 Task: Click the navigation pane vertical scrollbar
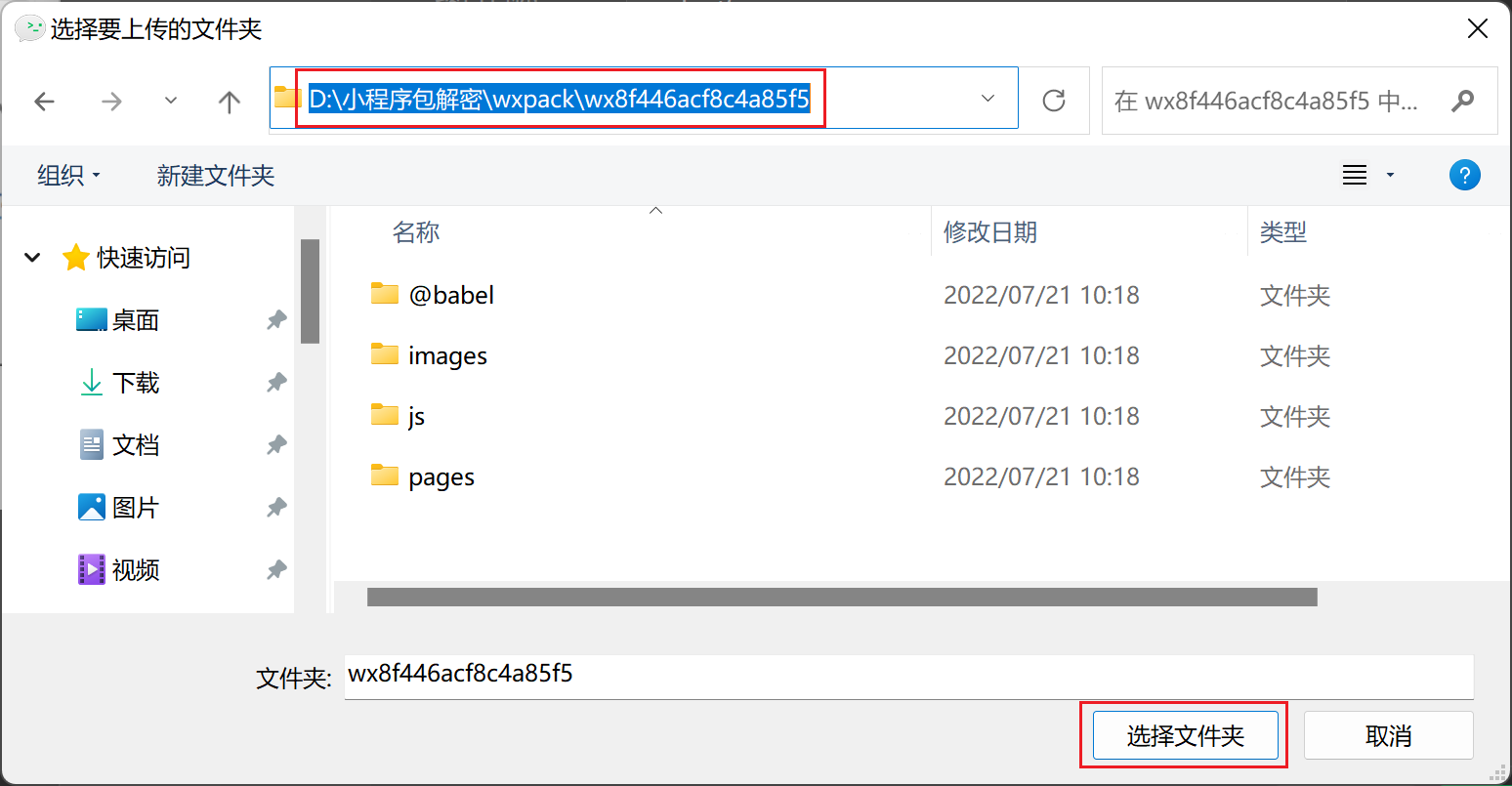(x=310, y=291)
